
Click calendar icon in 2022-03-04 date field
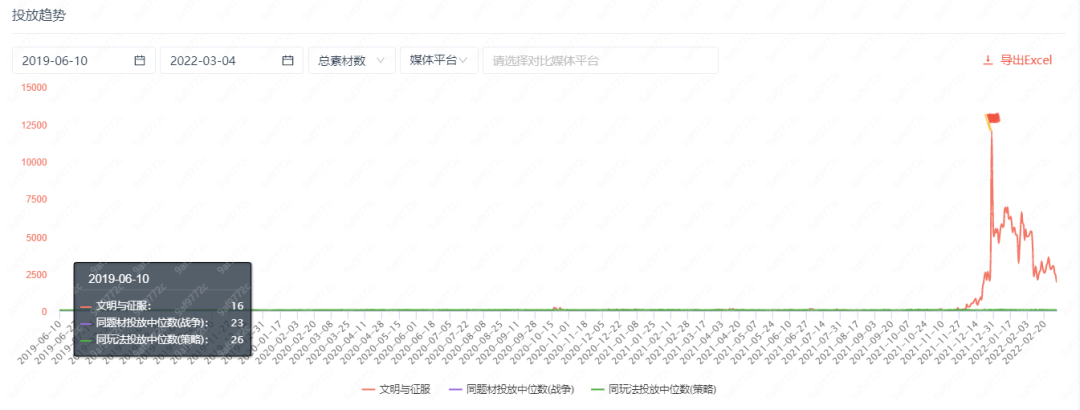tap(288, 60)
